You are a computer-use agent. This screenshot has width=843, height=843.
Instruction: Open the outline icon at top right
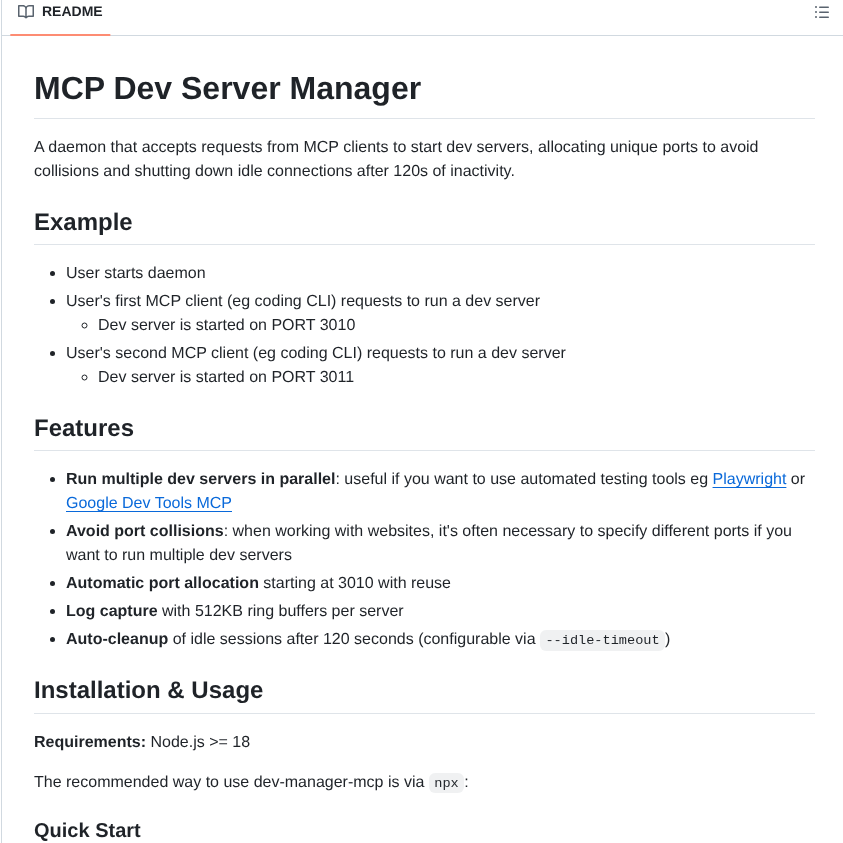click(822, 12)
